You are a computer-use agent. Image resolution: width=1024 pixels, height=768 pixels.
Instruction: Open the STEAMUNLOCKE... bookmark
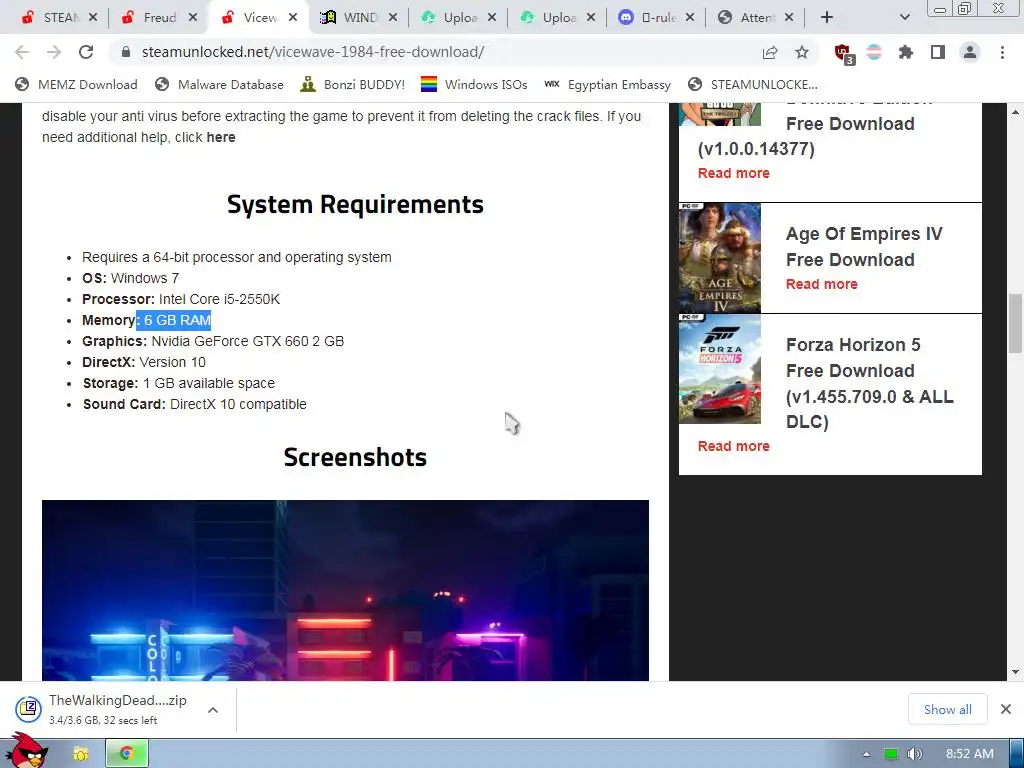[753, 84]
